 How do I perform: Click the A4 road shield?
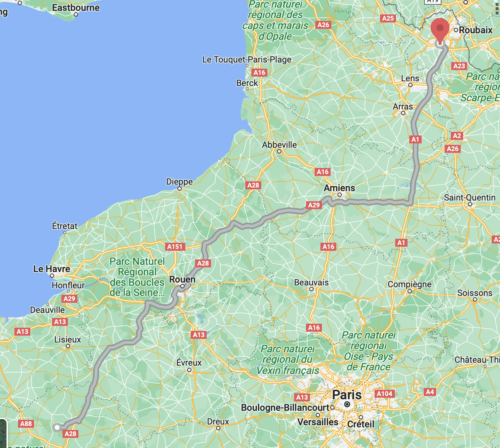pyautogui.click(x=430, y=392)
